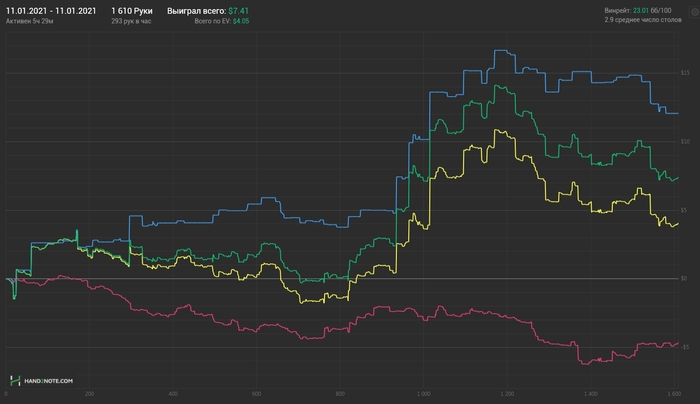Image resolution: width=700 pixels, height=404 pixels.
Task: Click the $0 y-axis label
Action: [x=684, y=279]
